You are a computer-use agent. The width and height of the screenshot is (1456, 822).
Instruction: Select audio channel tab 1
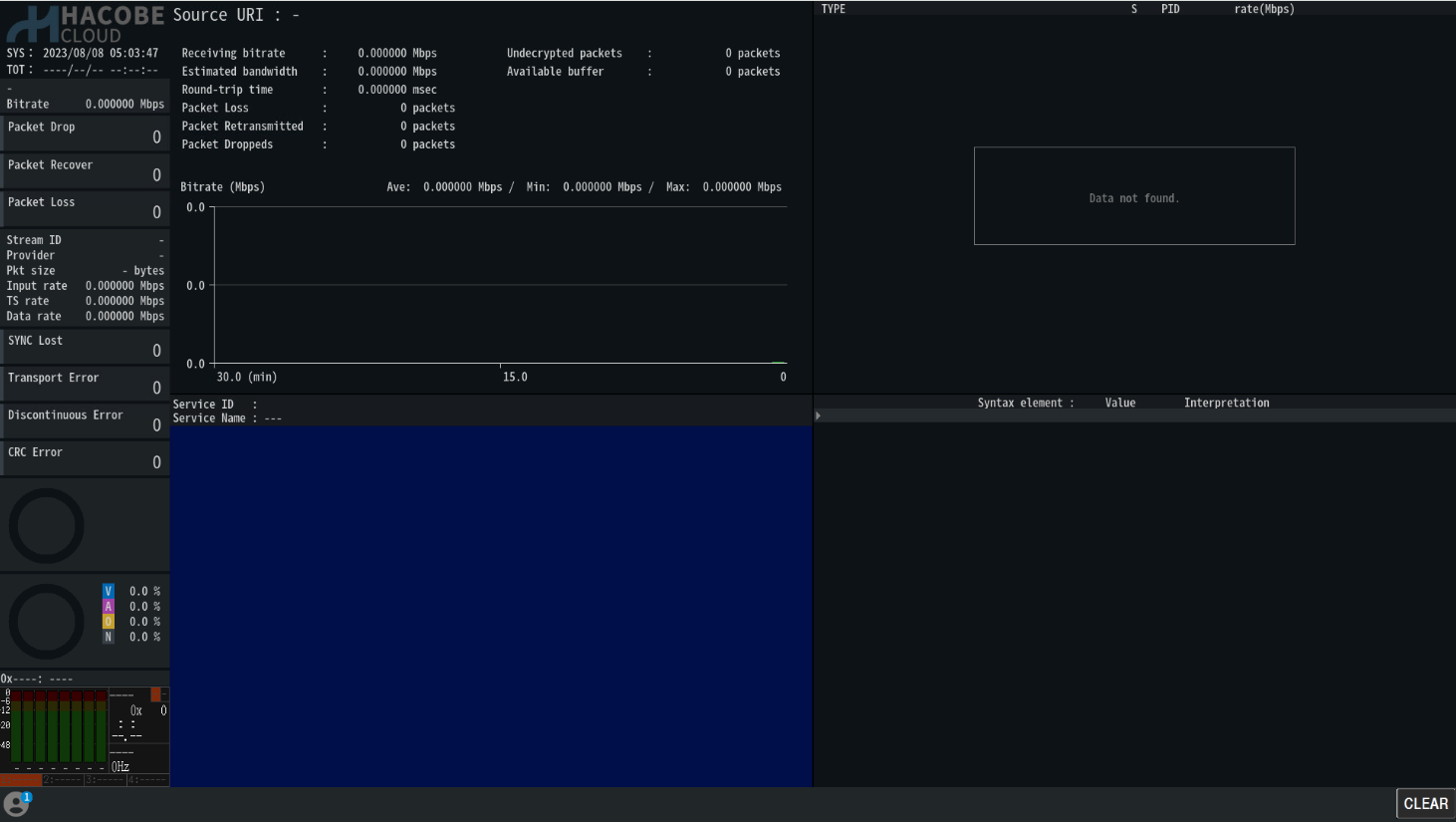tap(21, 780)
